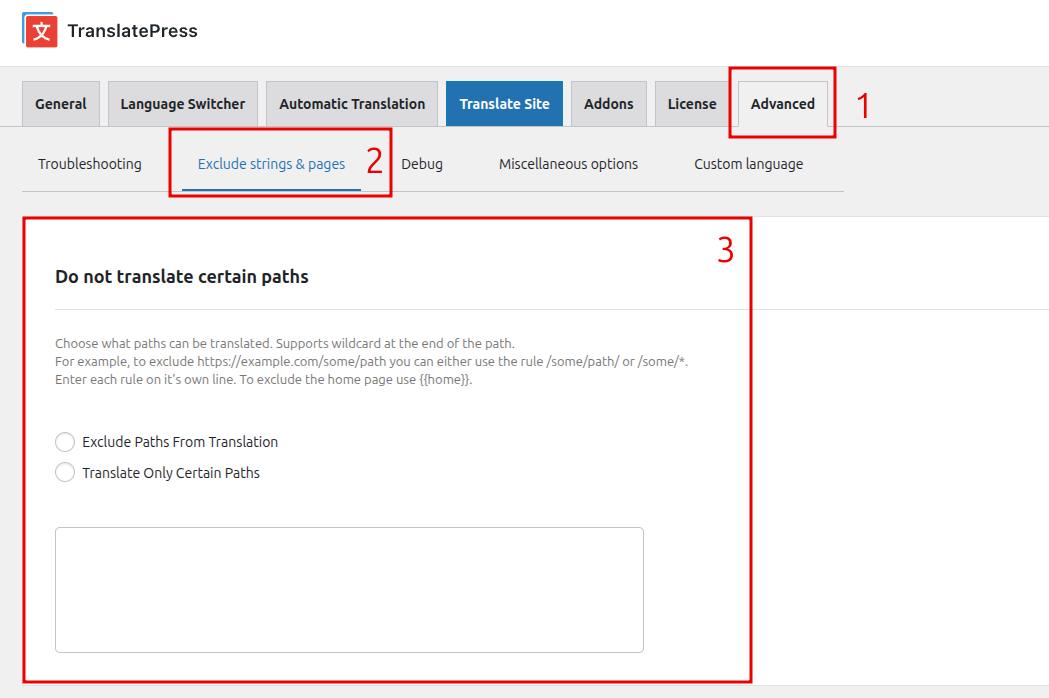The image size is (1049, 698).
Task: Choose Translate Only Certain Paths radio option
Action: (x=65, y=473)
